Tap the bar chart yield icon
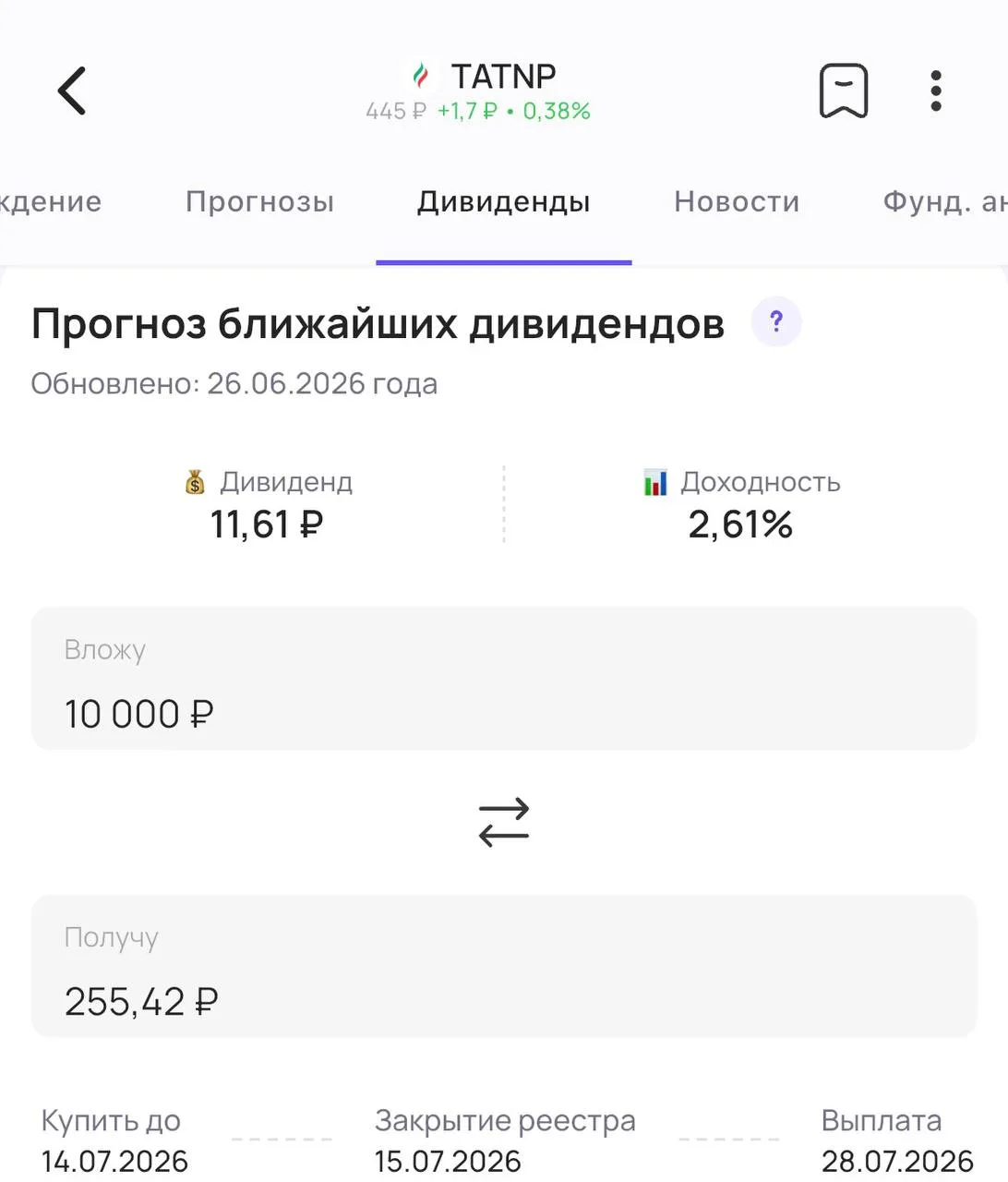 point(655,482)
